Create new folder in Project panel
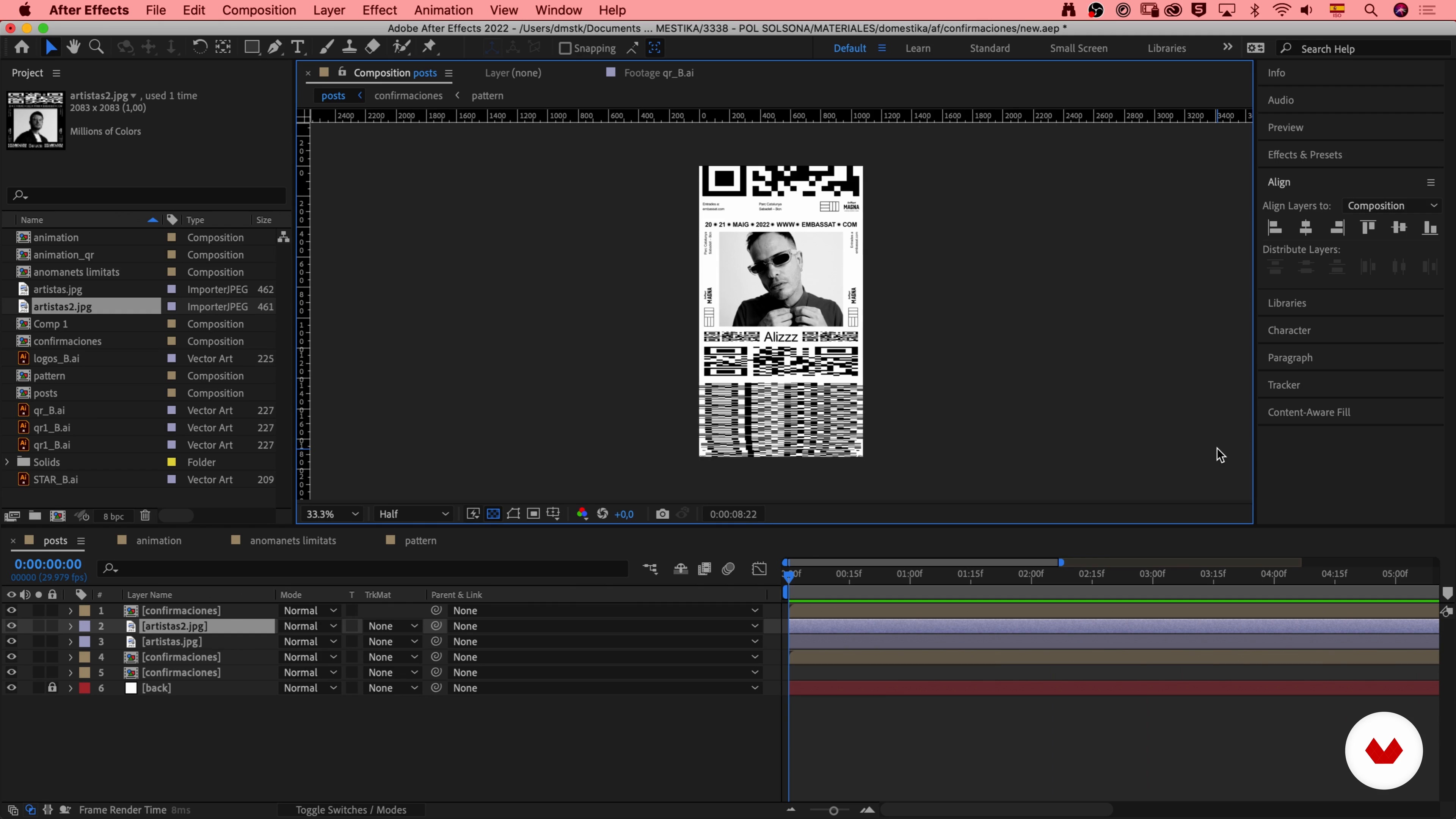The height and width of the screenshot is (819, 1456). point(35,516)
